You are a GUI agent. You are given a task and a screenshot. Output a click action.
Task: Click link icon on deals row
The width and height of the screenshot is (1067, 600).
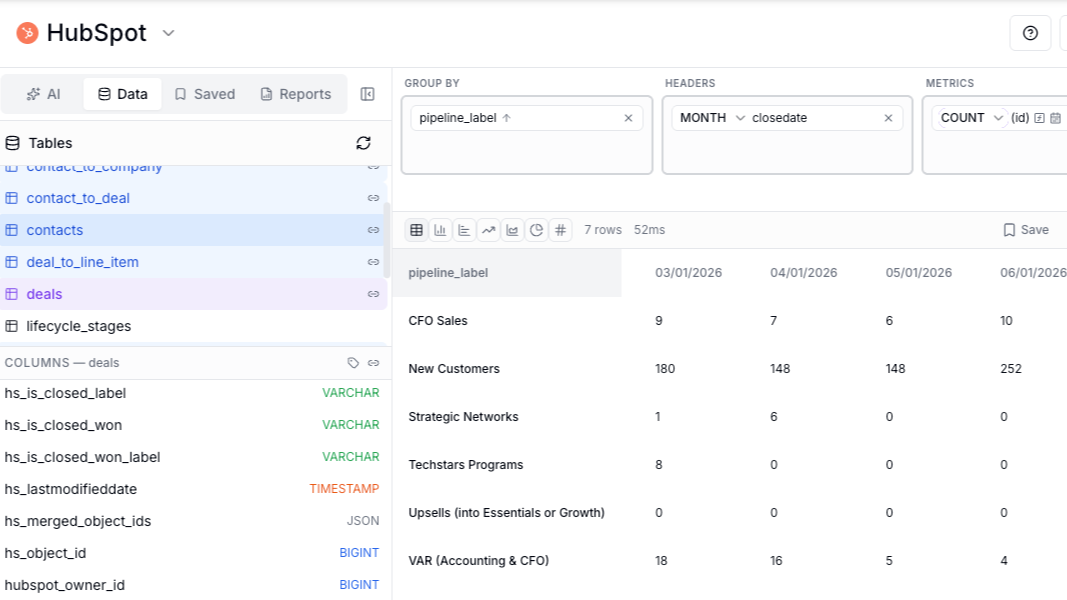374,294
